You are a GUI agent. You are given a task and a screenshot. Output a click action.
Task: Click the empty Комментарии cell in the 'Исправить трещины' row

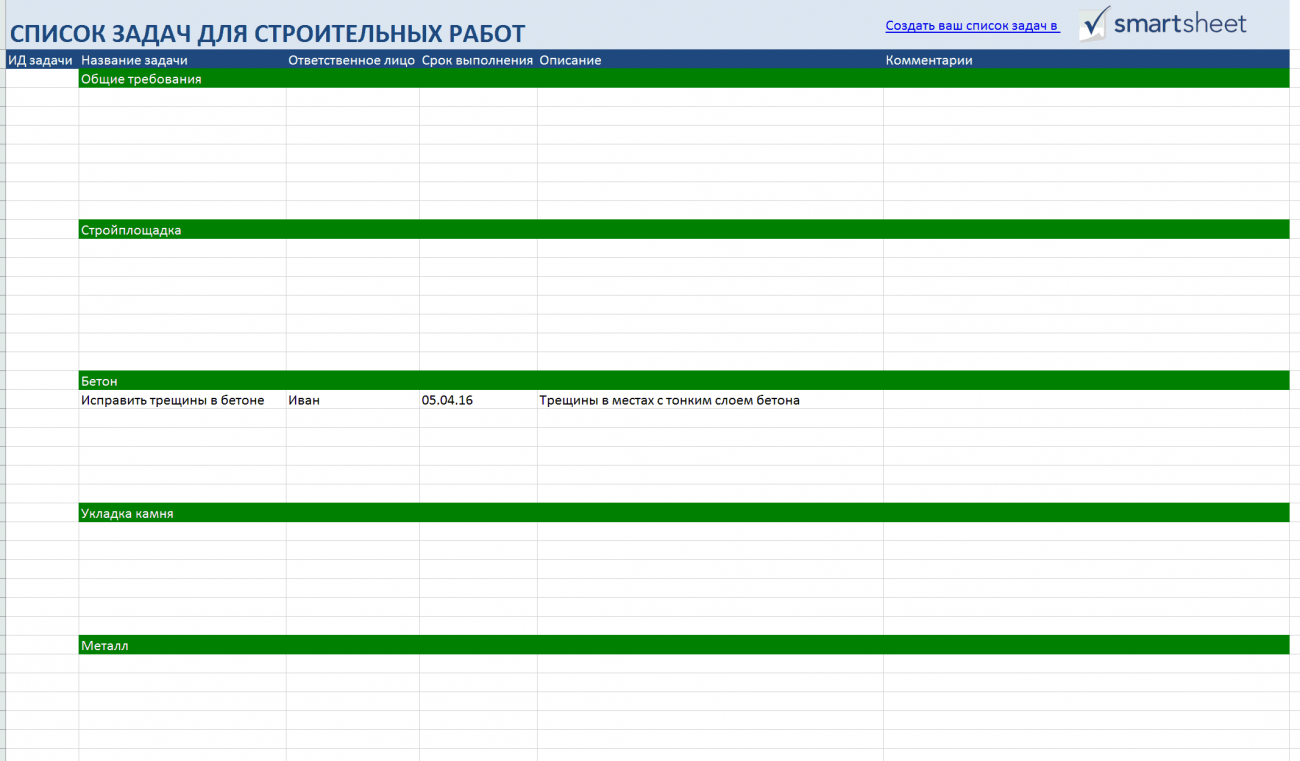pos(1086,400)
